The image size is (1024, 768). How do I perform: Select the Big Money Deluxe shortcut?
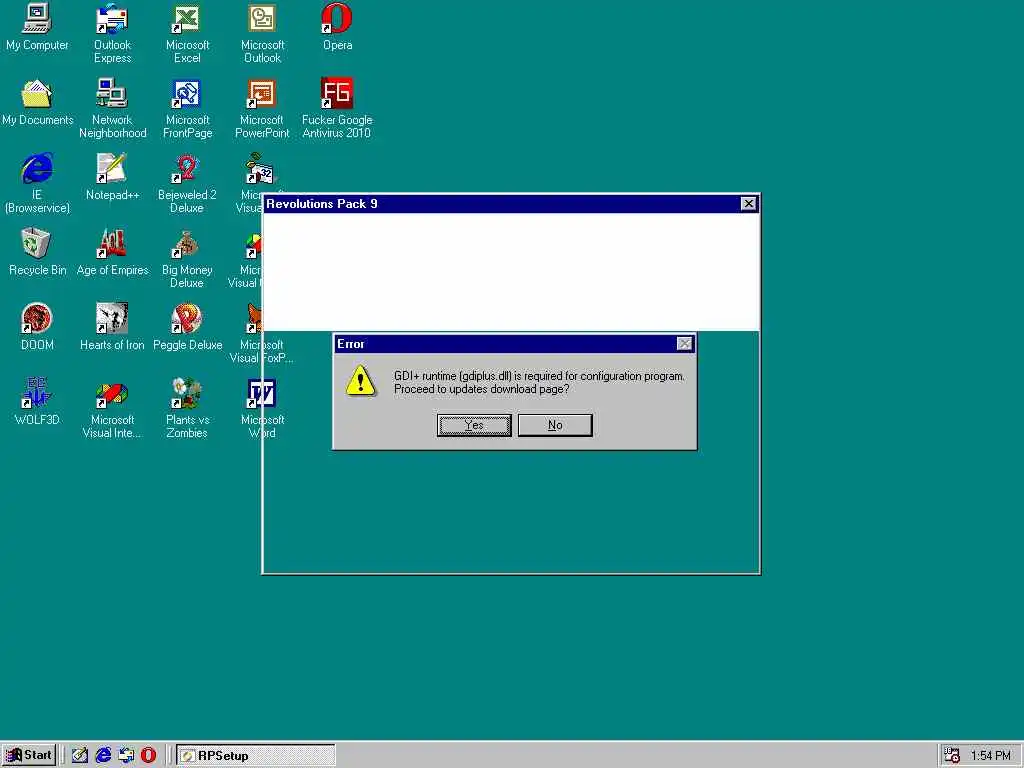187,259
